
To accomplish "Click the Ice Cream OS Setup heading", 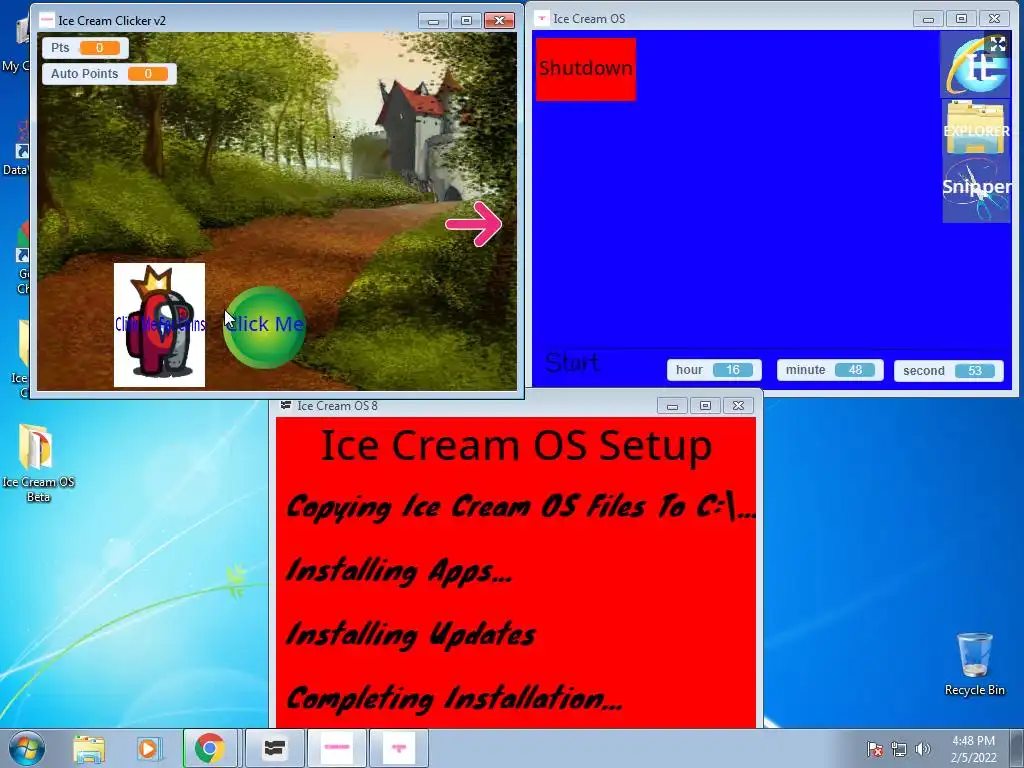I will (x=517, y=446).
